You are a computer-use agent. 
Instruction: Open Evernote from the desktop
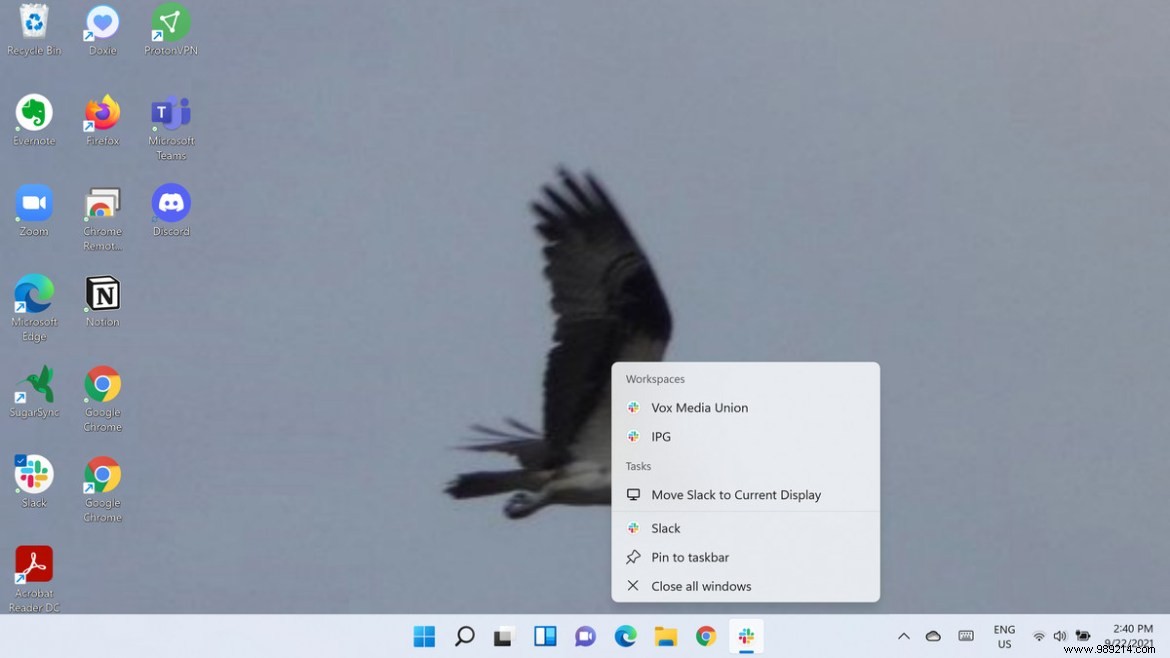(33, 112)
